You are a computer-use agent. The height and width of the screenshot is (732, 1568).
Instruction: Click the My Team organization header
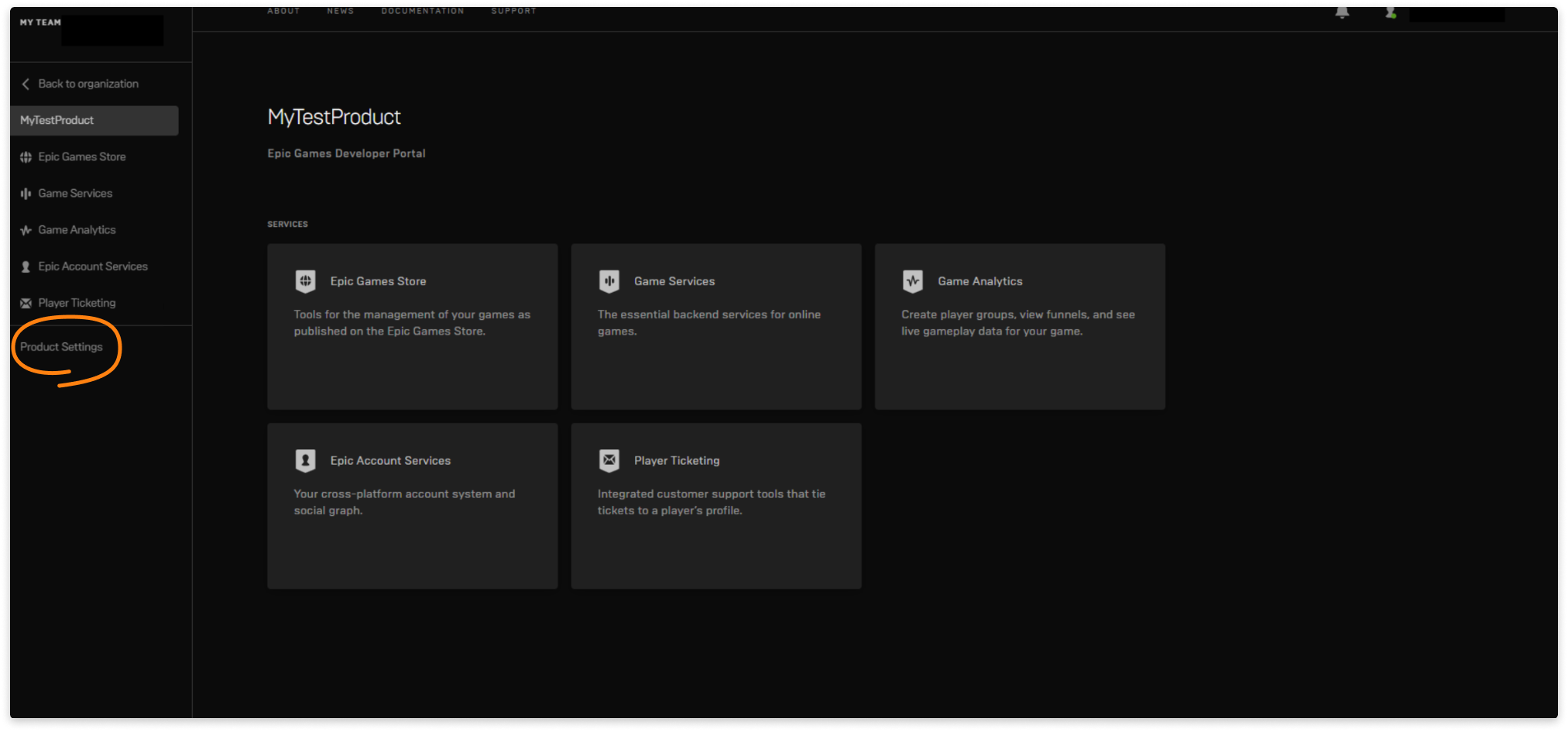click(40, 22)
